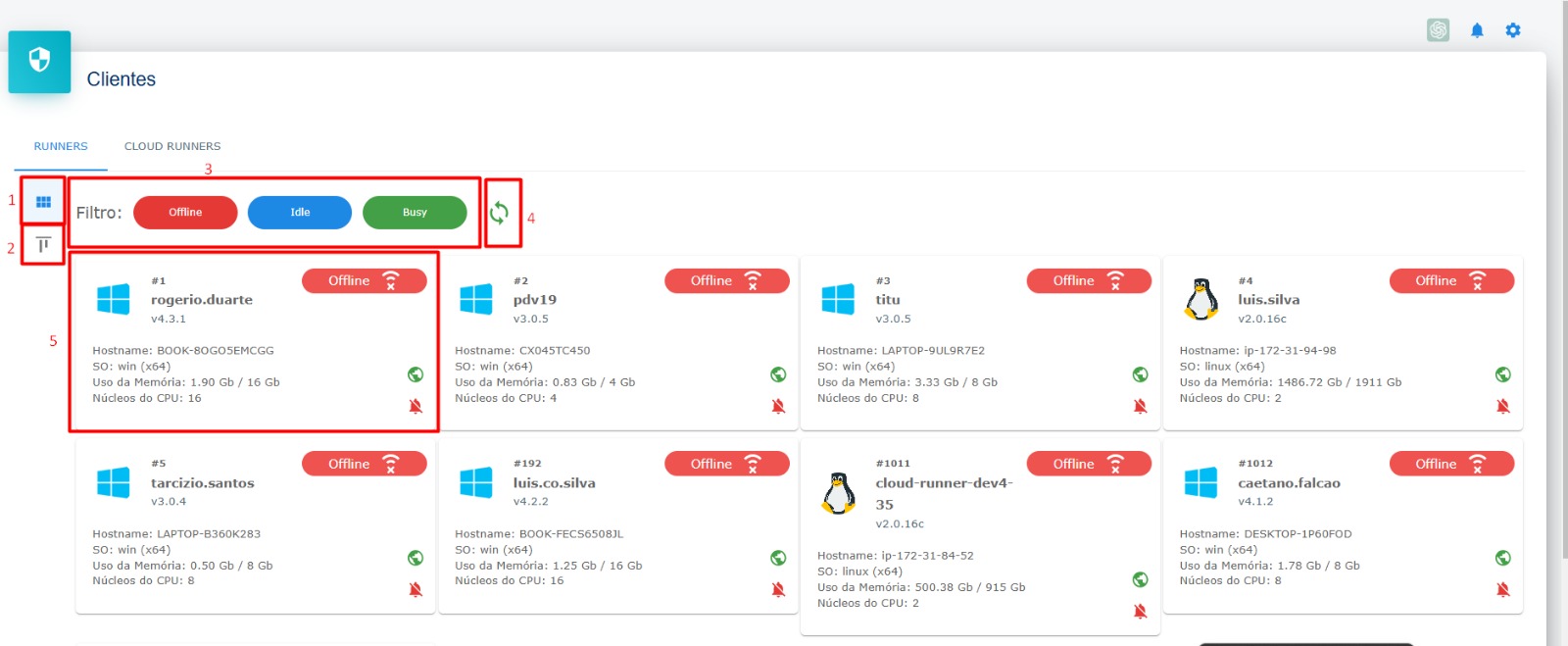This screenshot has height=646, width=1568.
Task: Open the luis.co.silva runner name
Action: pos(555,483)
